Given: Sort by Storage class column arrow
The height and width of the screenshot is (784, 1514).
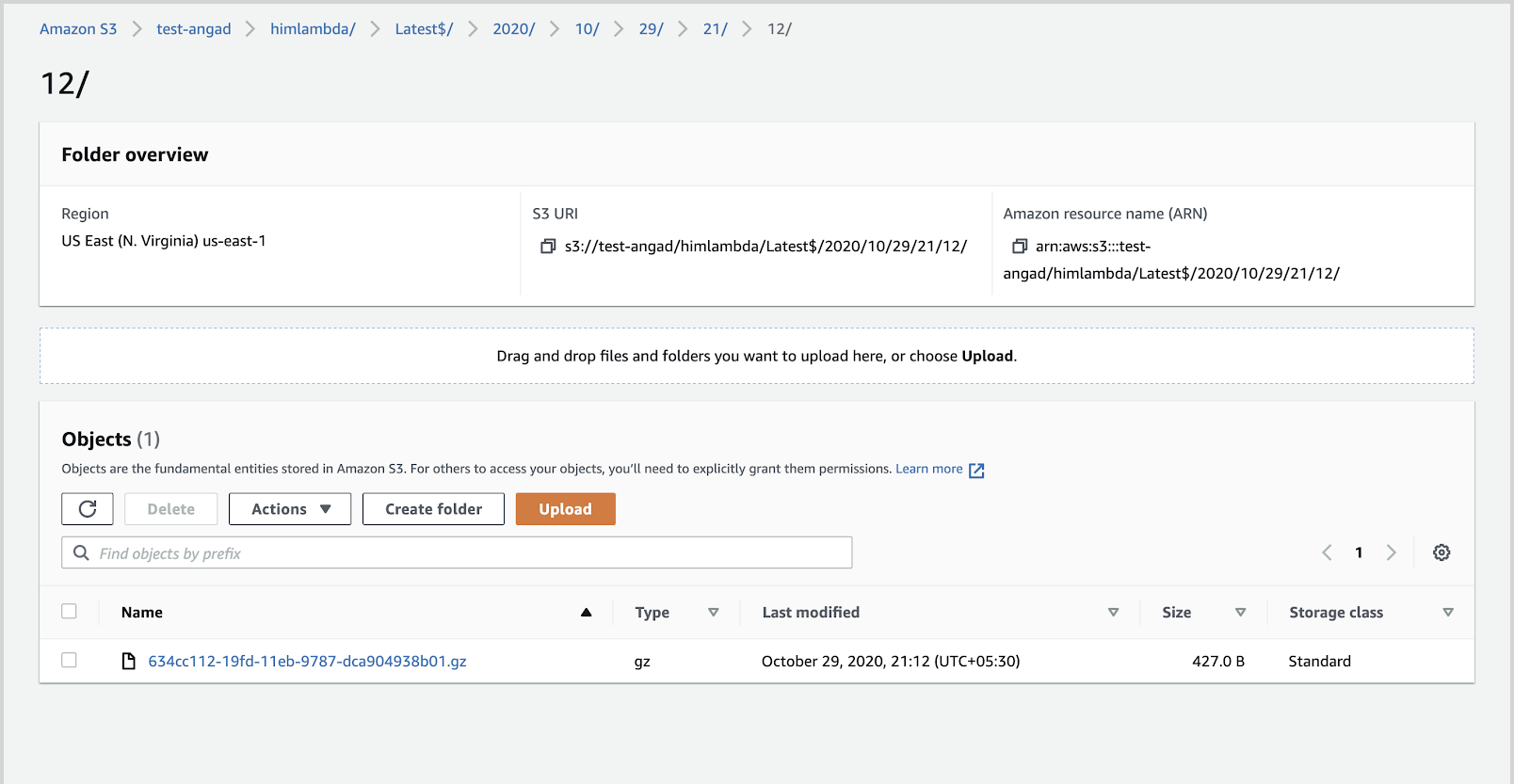Looking at the screenshot, I should [x=1447, y=613].
